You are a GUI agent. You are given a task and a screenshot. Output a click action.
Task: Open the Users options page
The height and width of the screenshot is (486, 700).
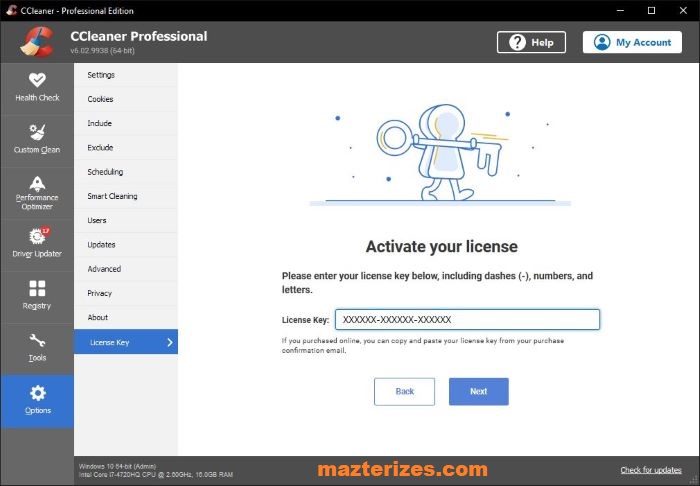click(126, 220)
